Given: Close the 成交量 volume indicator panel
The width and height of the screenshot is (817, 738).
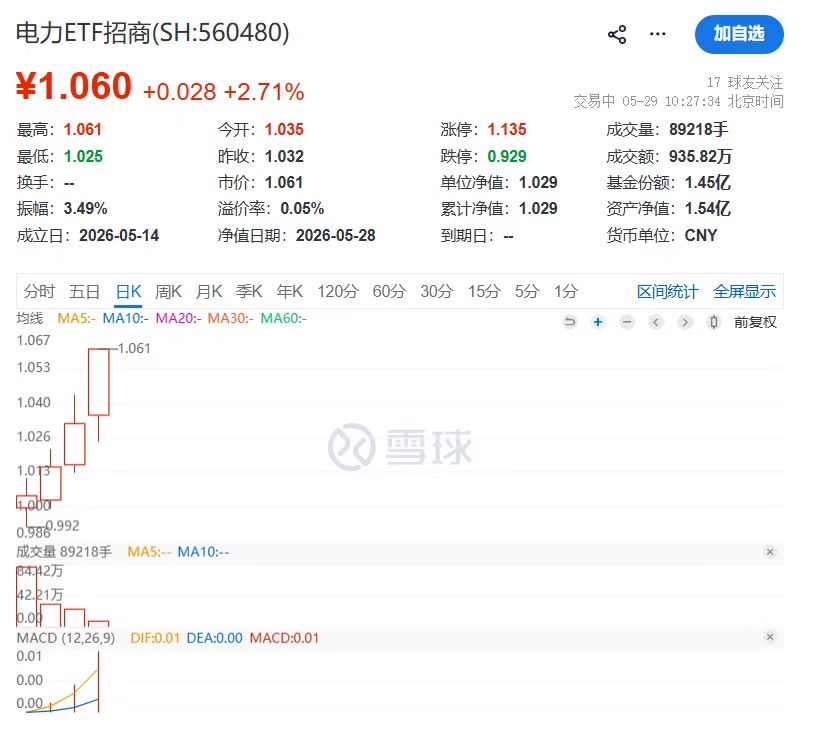Looking at the screenshot, I should tap(770, 551).
